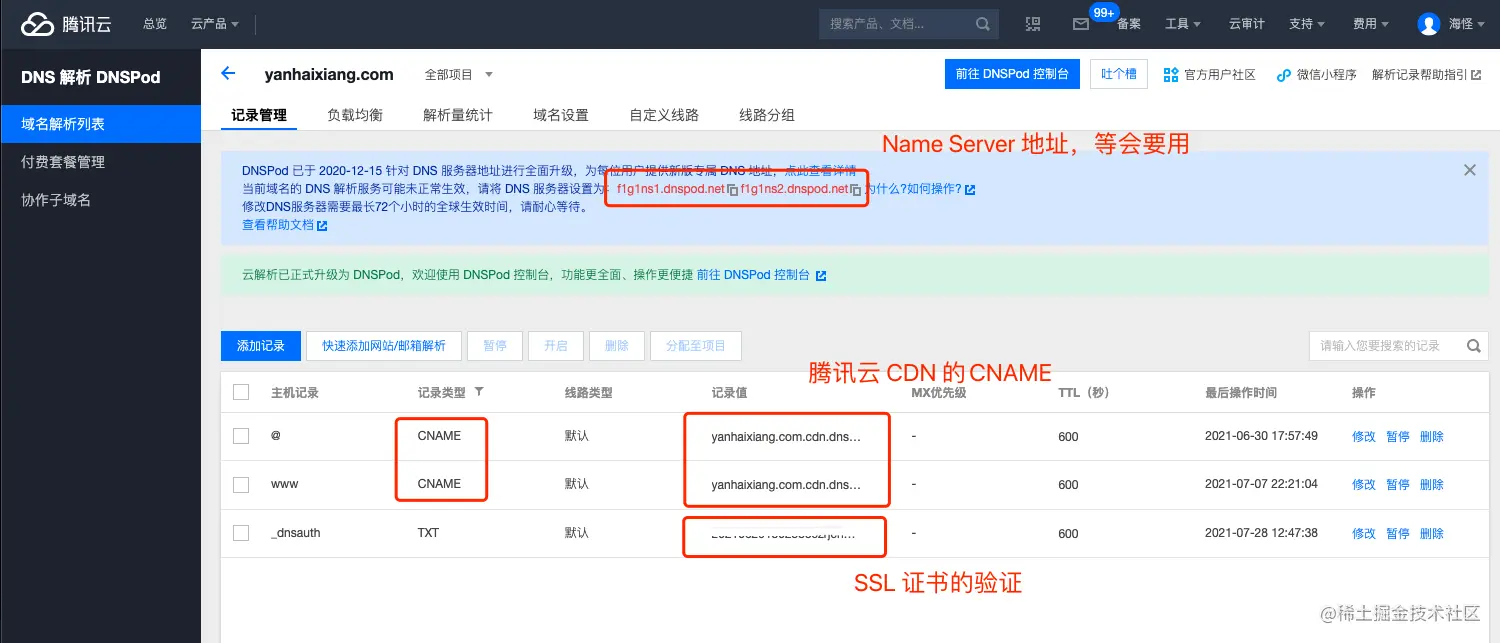Switch to the 解析量统计 tab
This screenshot has width=1500, height=643.
coord(458,115)
